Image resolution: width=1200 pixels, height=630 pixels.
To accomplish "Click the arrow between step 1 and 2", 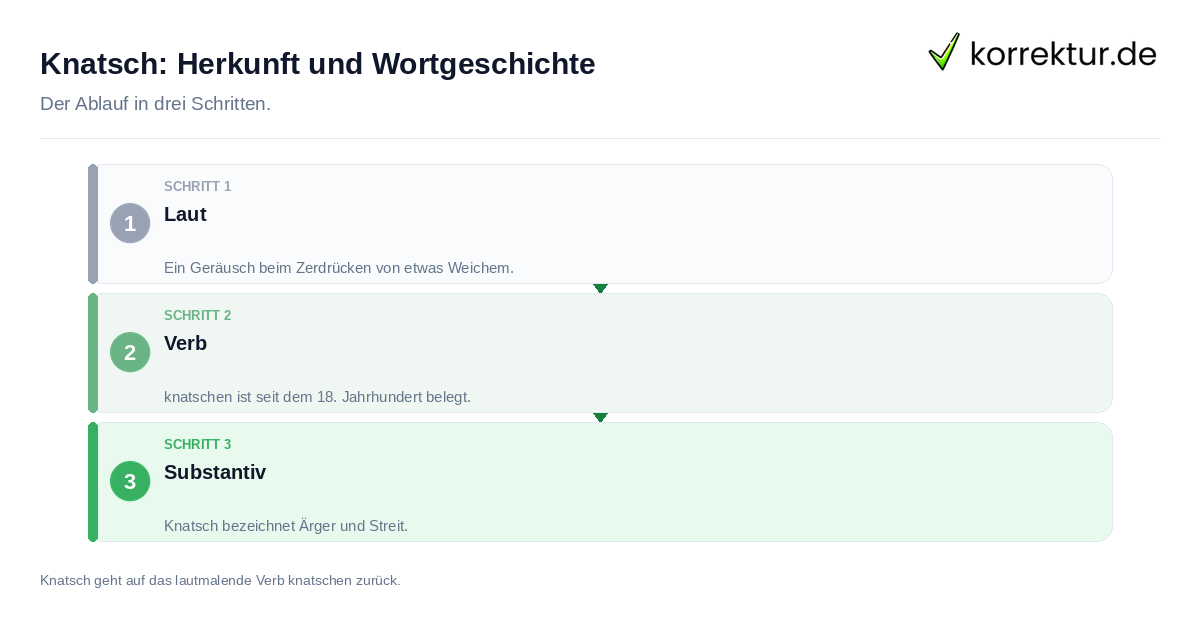I will (x=600, y=288).
